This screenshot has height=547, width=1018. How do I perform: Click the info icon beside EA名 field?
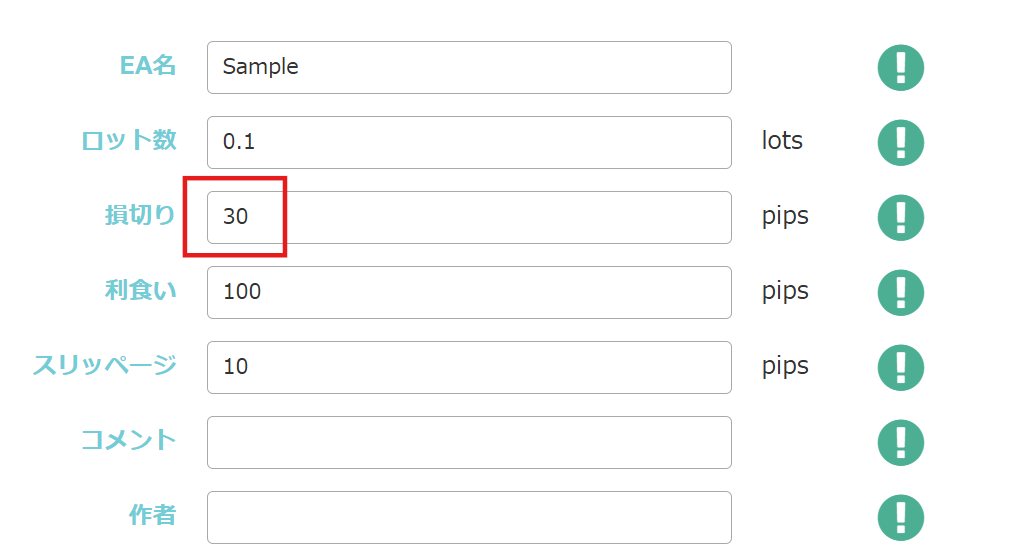[x=900, y=68]
